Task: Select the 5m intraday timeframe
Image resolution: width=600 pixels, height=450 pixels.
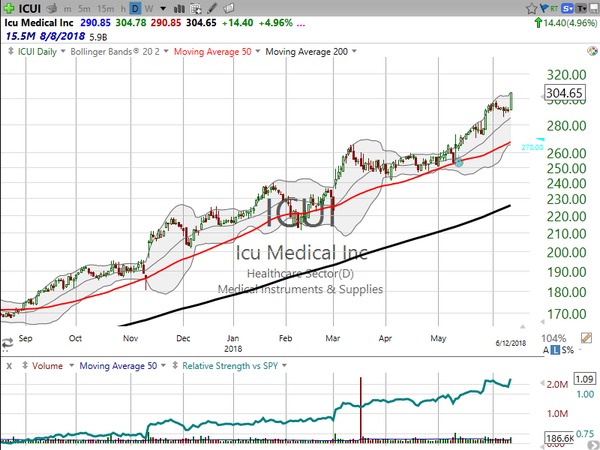Action: coord(85,8)
